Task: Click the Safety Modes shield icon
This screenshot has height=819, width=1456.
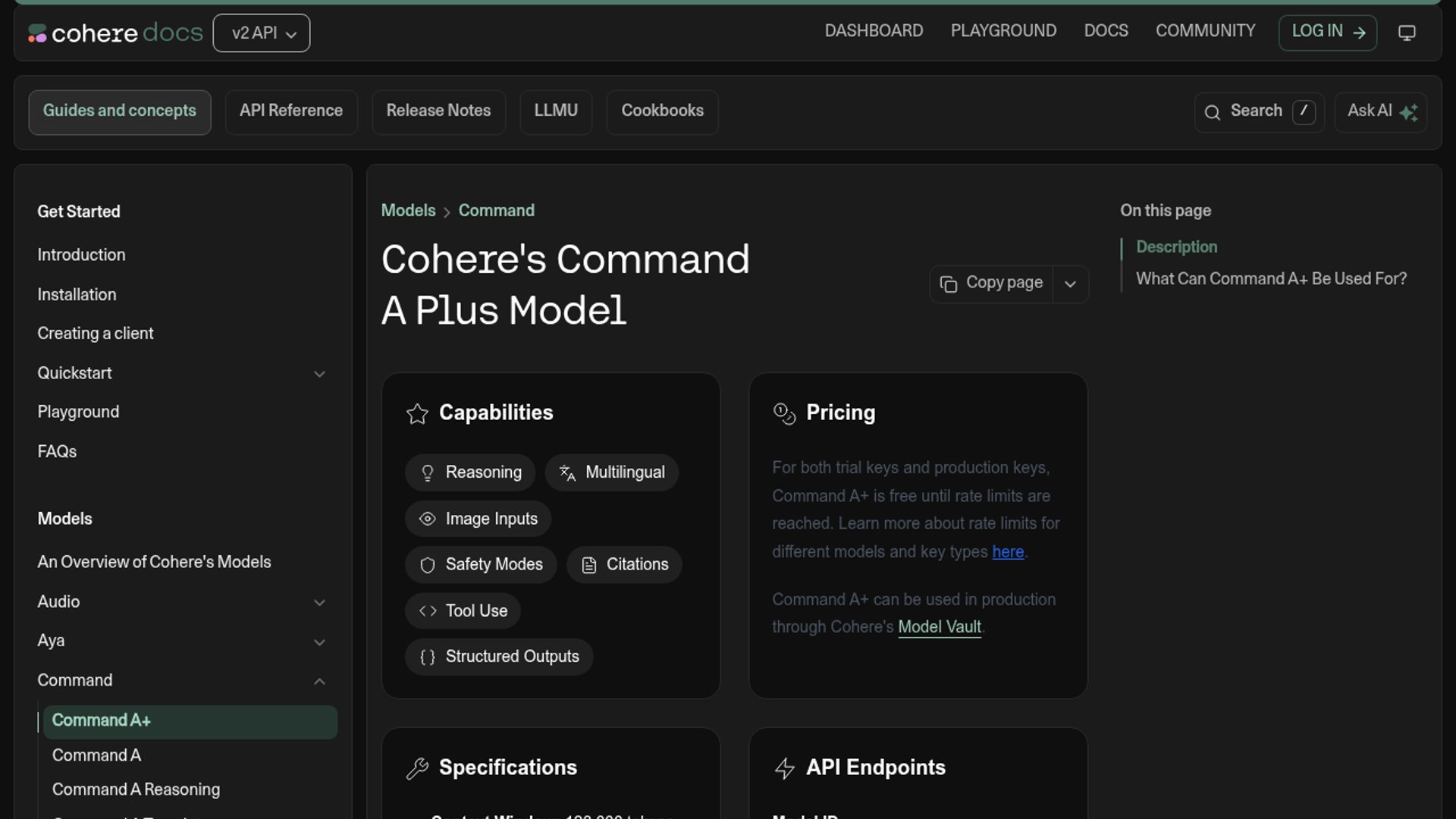Action: point(428,565)
